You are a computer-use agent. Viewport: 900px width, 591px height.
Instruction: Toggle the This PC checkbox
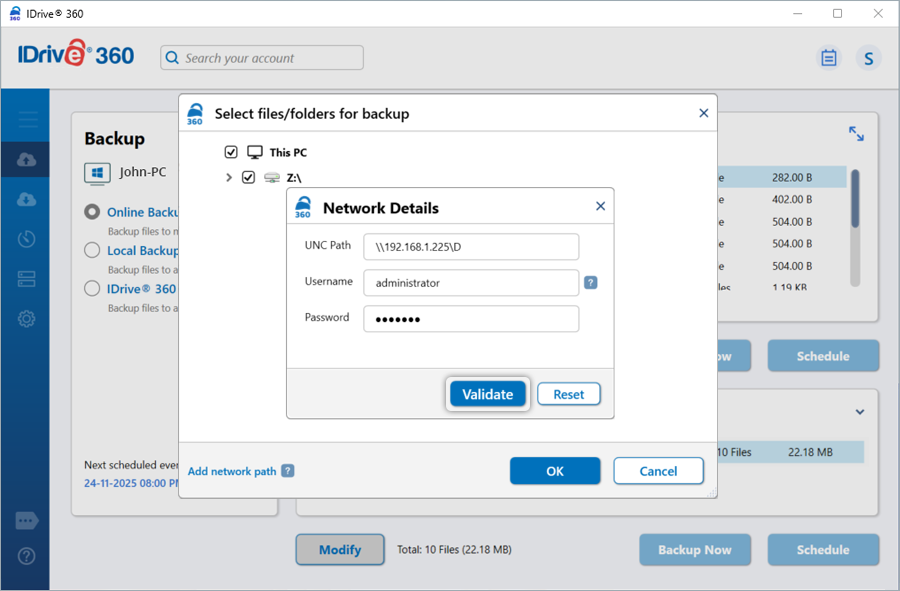(231, 152)
